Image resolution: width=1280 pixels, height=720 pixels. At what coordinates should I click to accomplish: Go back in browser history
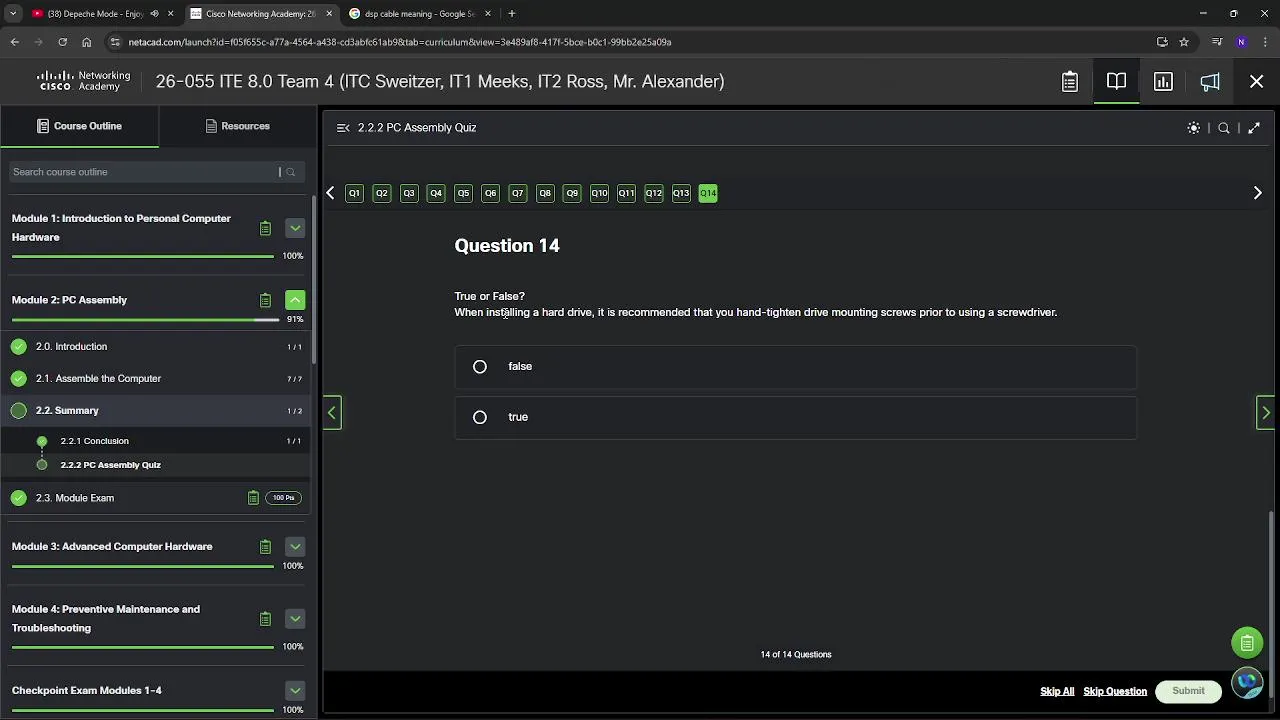14,42
